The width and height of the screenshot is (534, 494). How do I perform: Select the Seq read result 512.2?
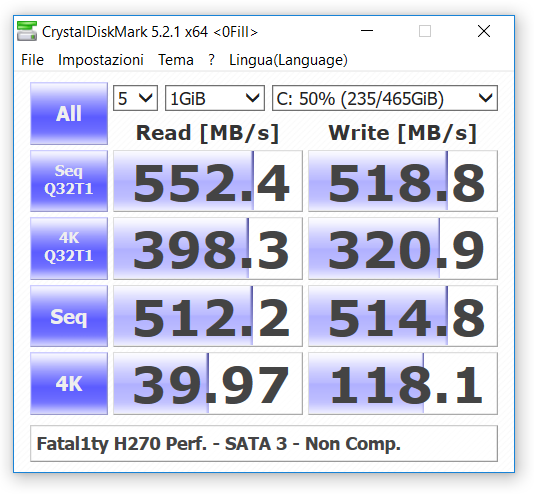pos(208,316)
